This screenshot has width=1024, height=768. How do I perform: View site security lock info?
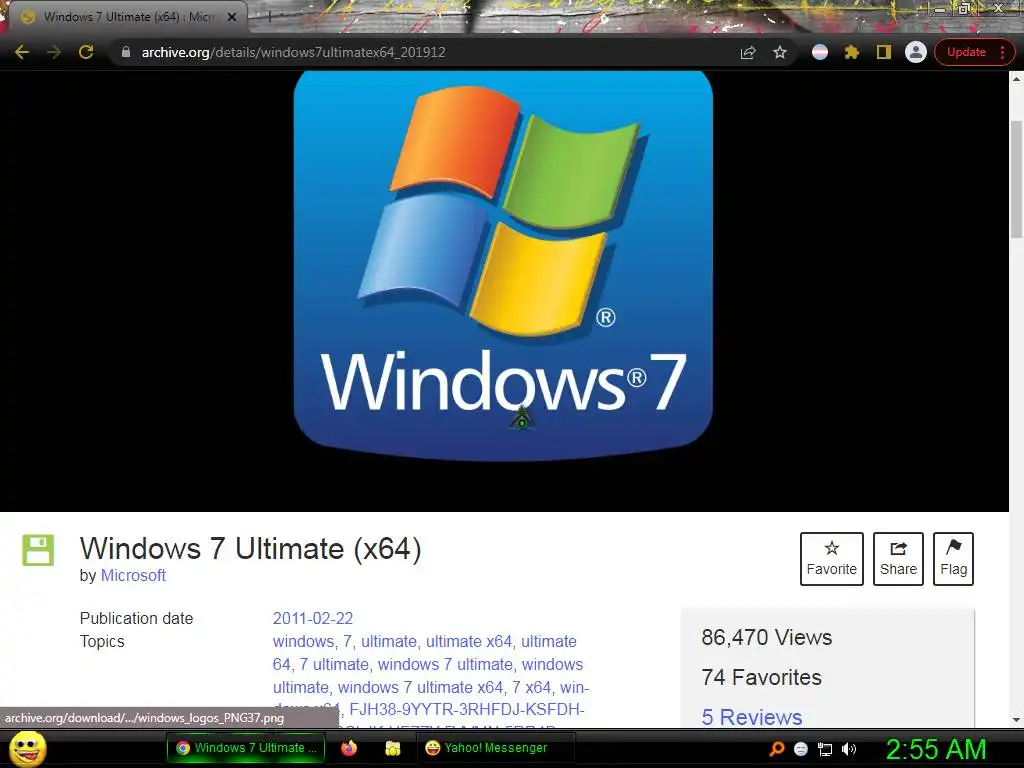click(126, 52)
